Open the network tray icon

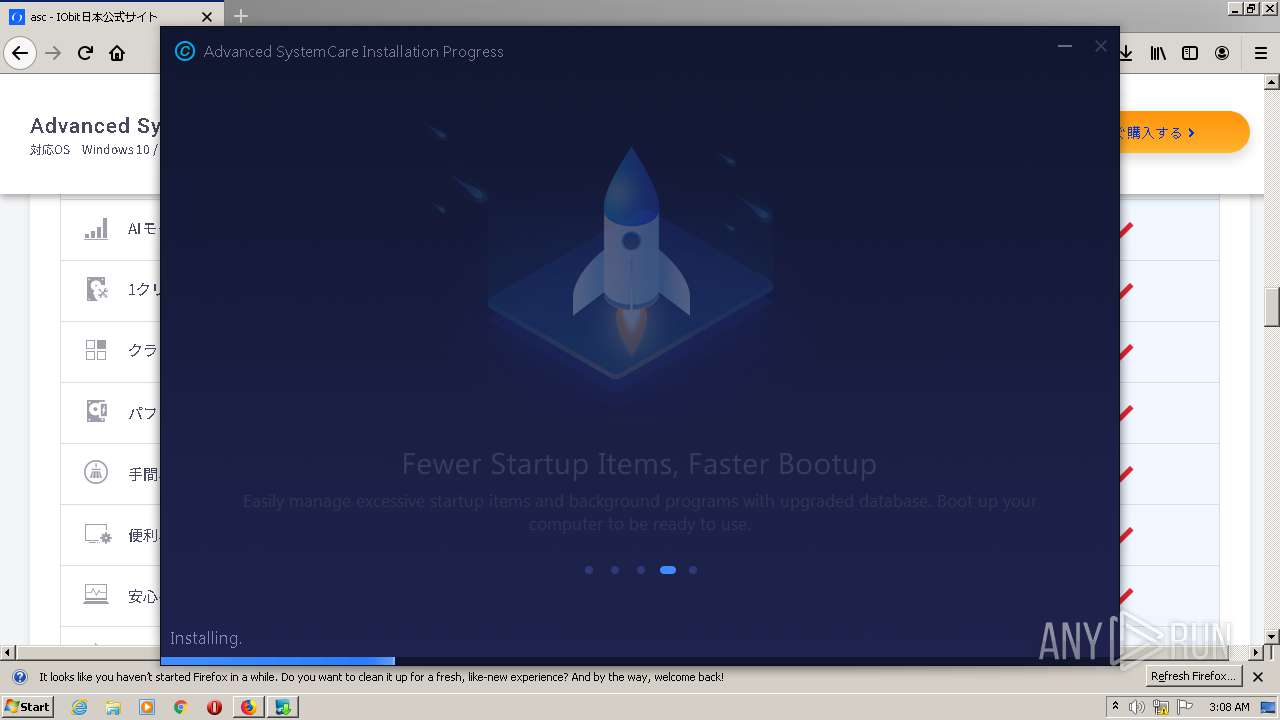1161,707
